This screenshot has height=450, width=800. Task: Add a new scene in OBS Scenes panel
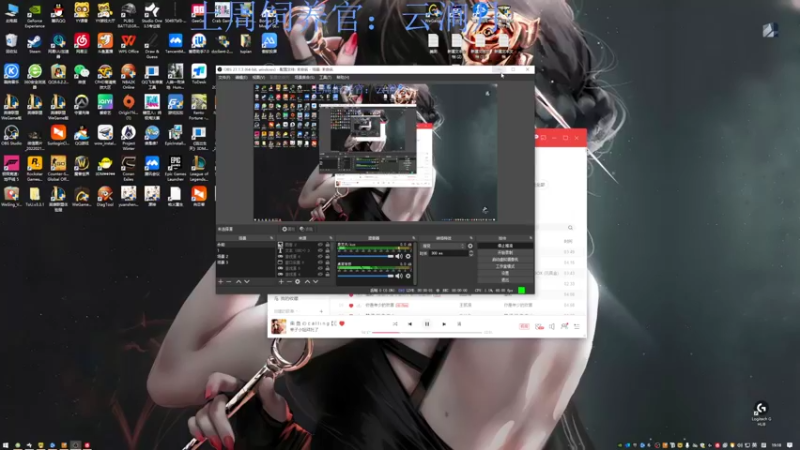(x=220, y=282)
